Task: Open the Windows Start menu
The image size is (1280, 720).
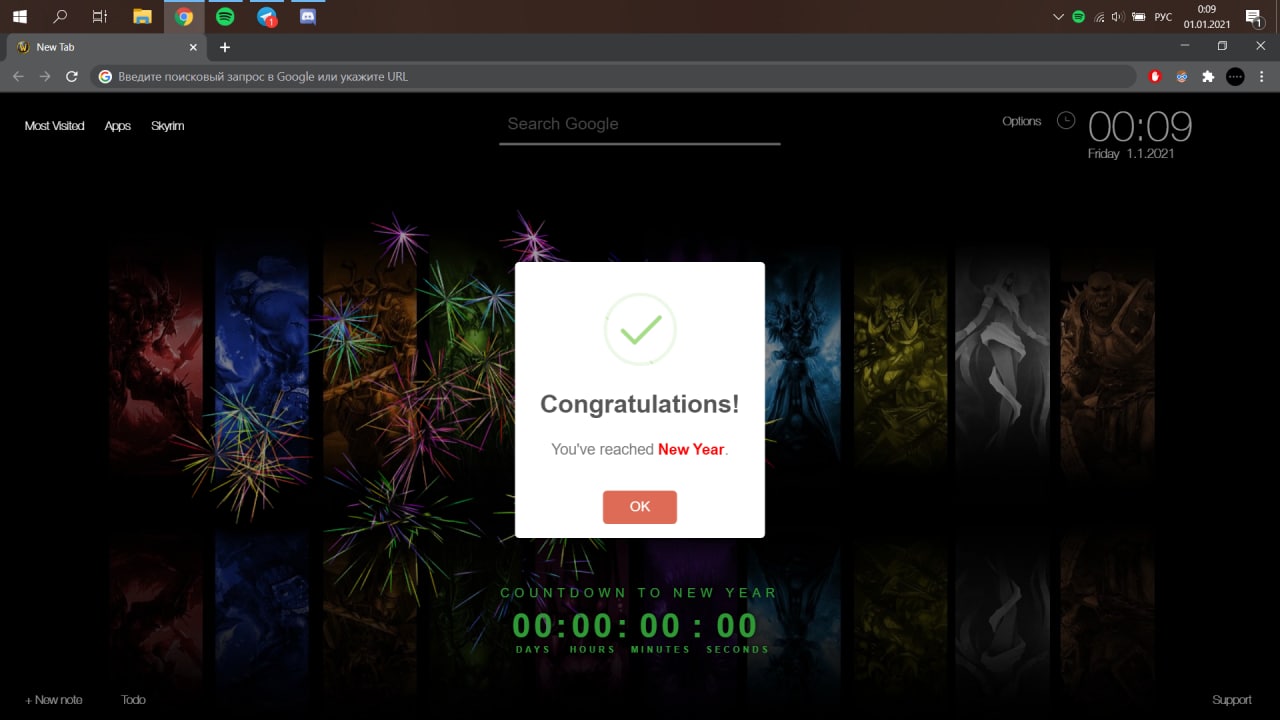Action: coord(19,16)
